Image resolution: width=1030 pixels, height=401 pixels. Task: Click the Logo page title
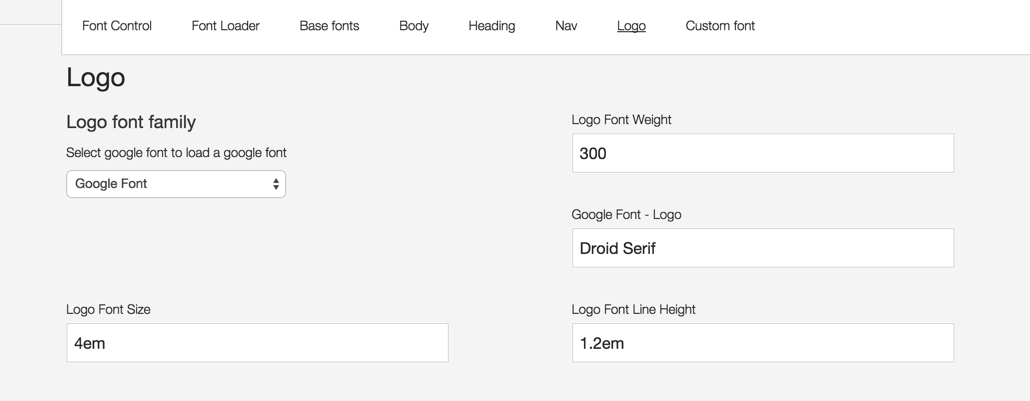pyautogui.click(x=95, y=78)
